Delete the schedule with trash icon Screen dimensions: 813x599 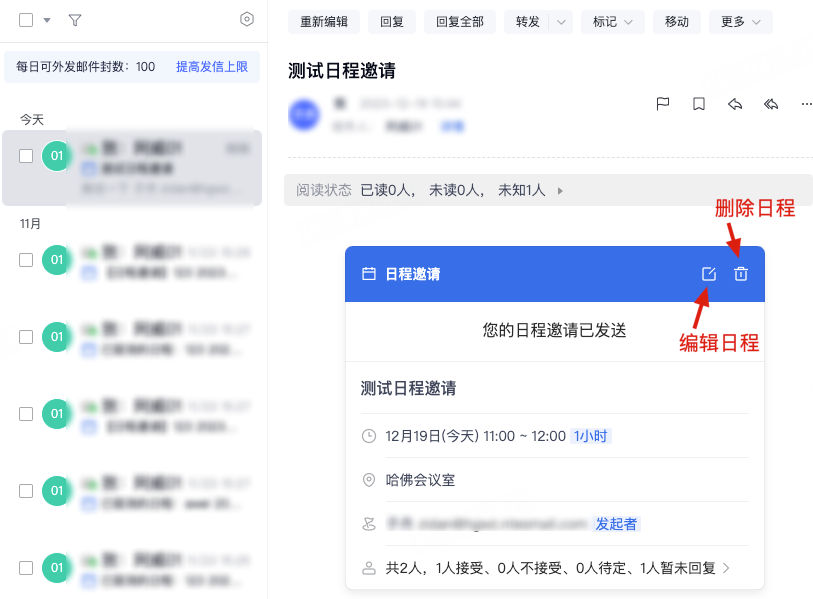coord(741,274)
